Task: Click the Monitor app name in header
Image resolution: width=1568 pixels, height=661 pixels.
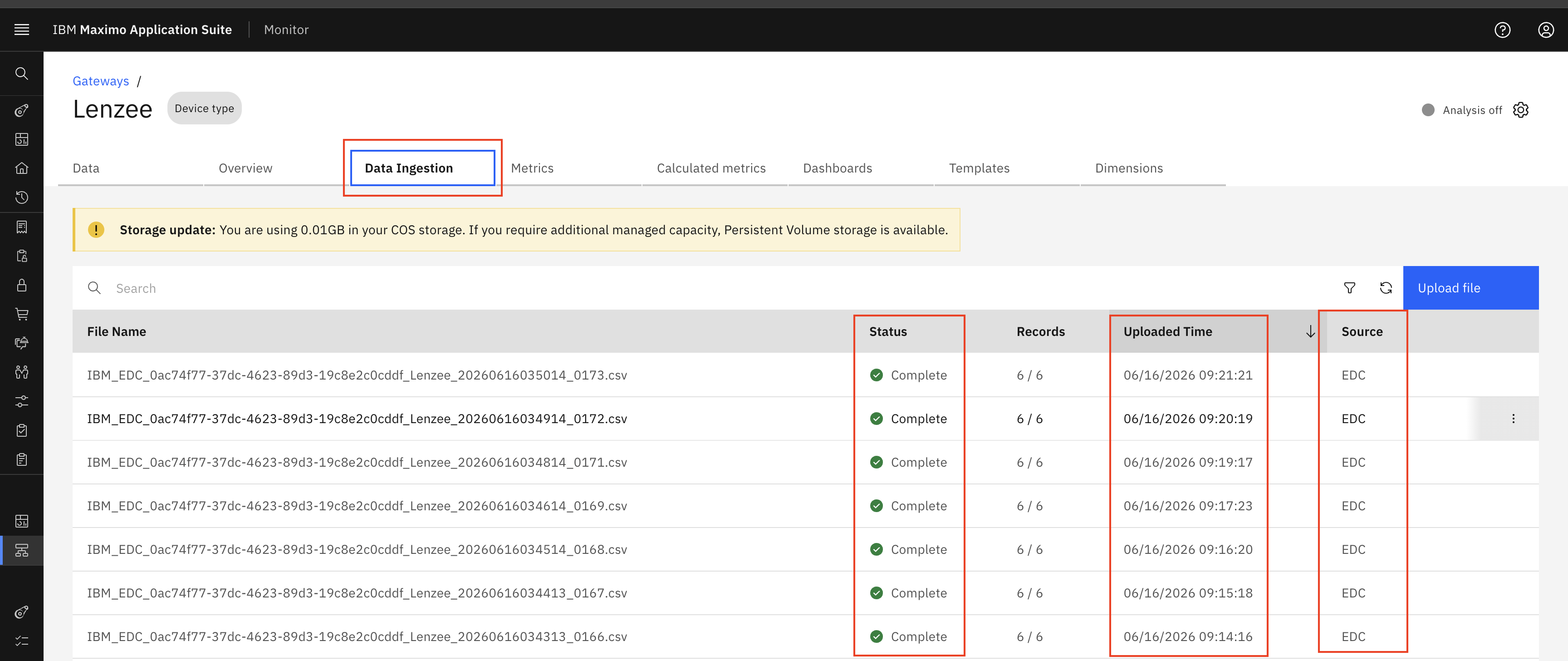Action: (286, 29)
